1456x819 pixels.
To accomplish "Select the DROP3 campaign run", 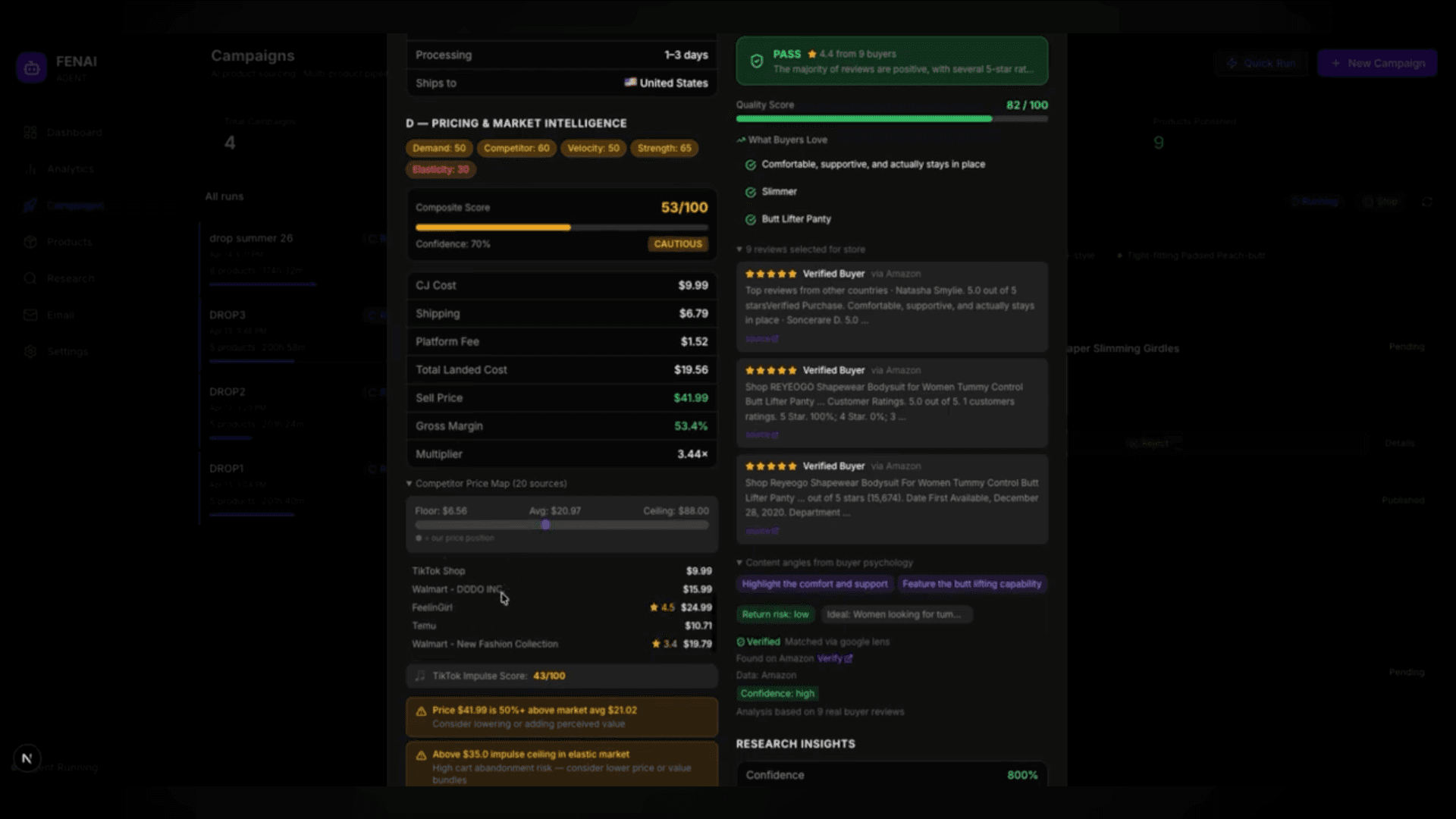I will pos(227,315).
